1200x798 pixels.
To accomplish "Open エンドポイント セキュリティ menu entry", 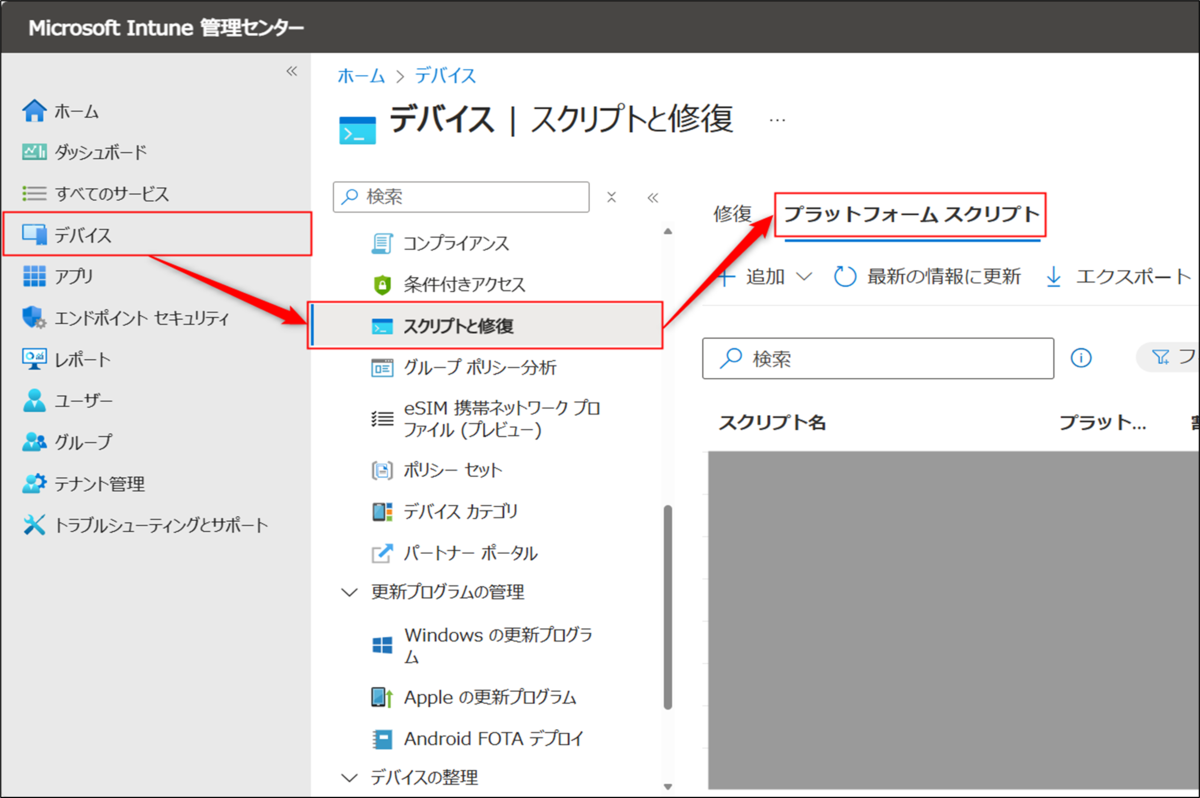I will [142, 318].
